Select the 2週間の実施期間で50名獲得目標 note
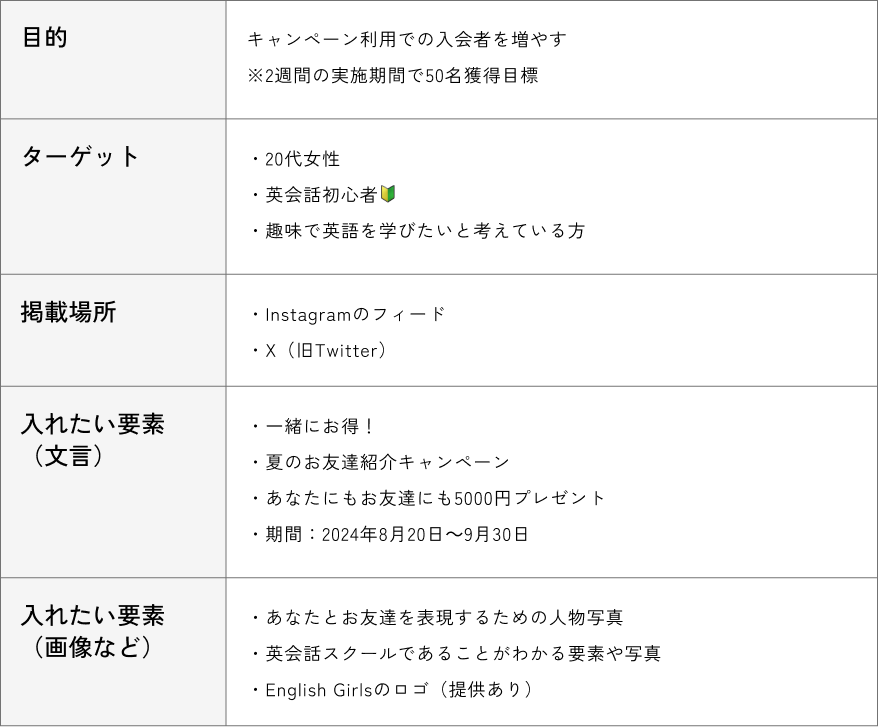Viewport: 878px width, 727px height. pos(392,75)
